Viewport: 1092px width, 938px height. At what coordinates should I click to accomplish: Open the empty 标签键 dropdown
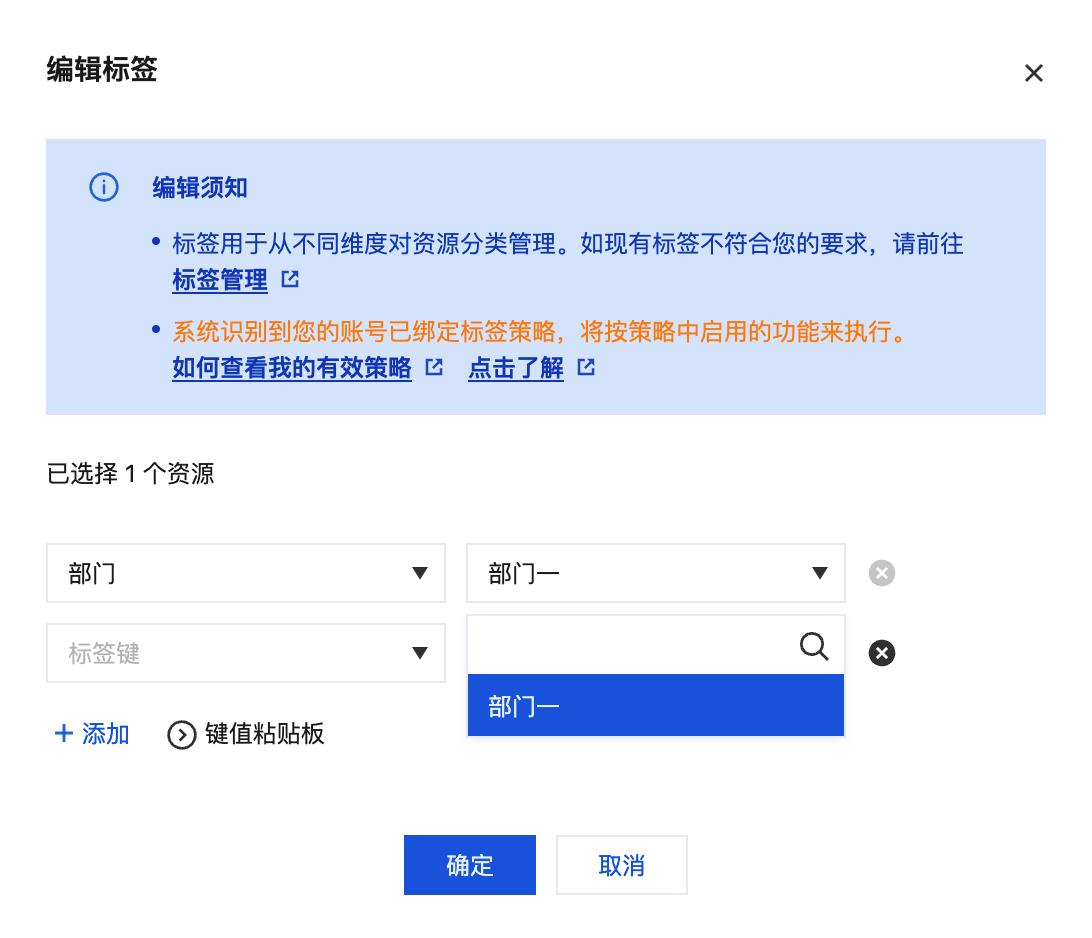point(245,654)
